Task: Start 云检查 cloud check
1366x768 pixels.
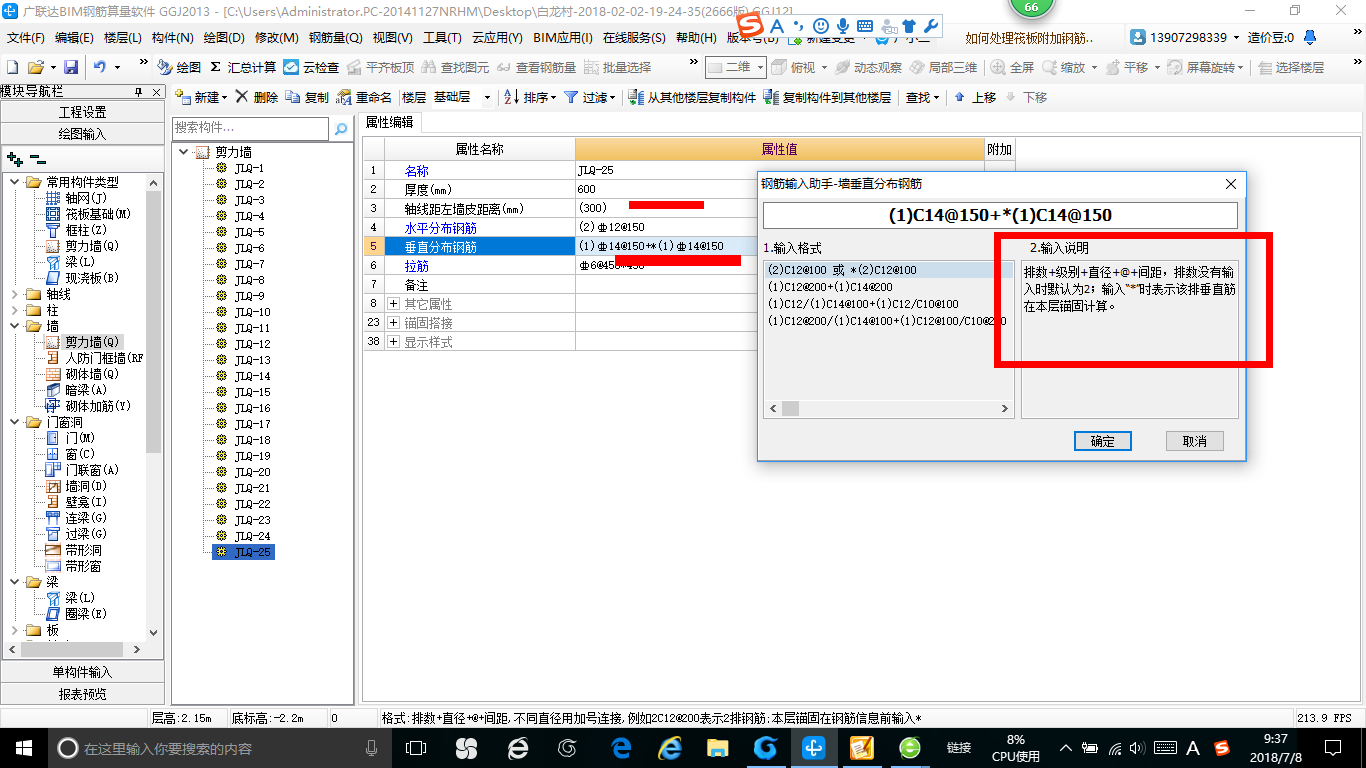Action: click(x=311, y=67)
